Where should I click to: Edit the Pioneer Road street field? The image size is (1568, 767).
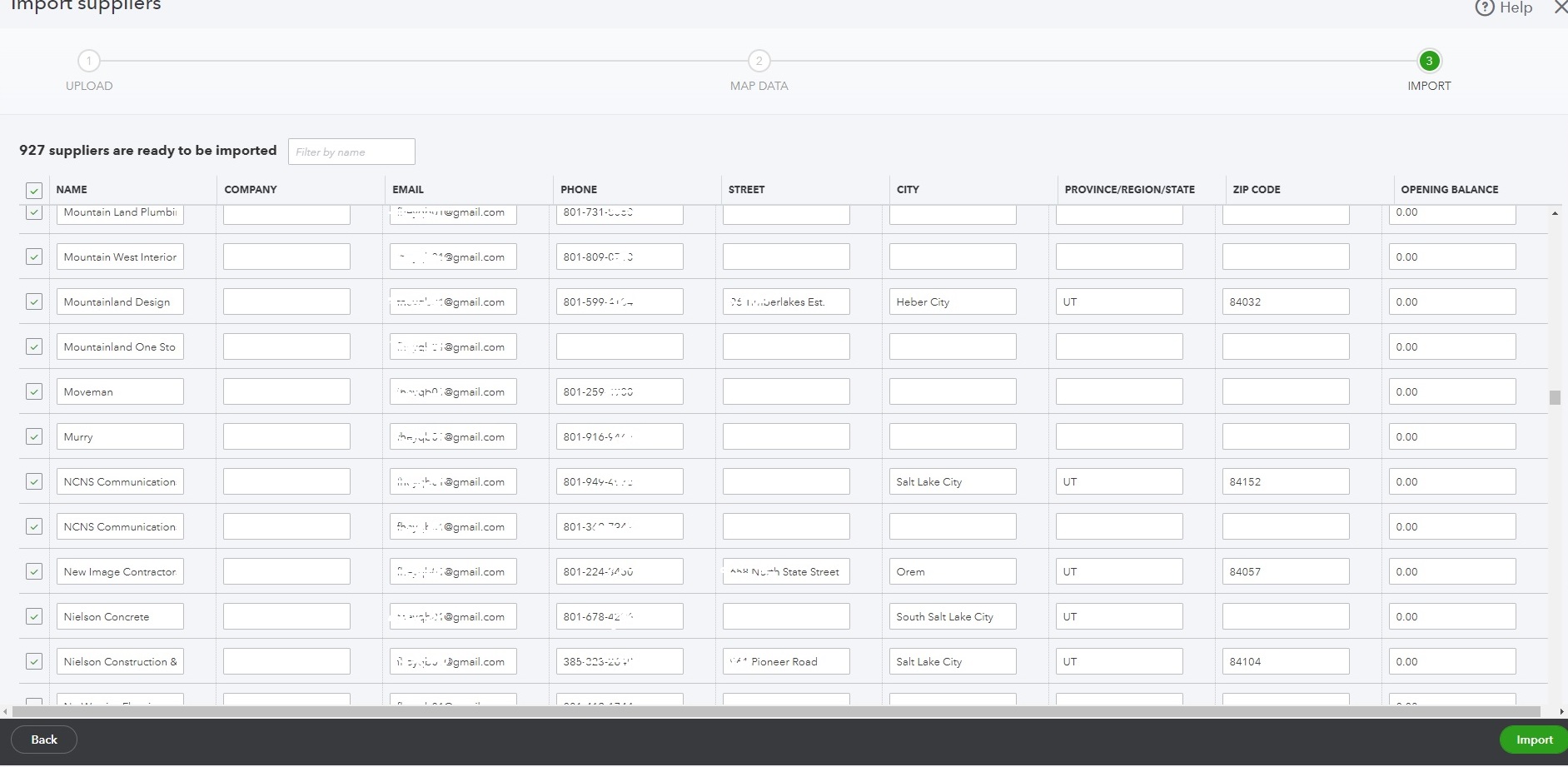pyautogui.click(x=786, y=661)
